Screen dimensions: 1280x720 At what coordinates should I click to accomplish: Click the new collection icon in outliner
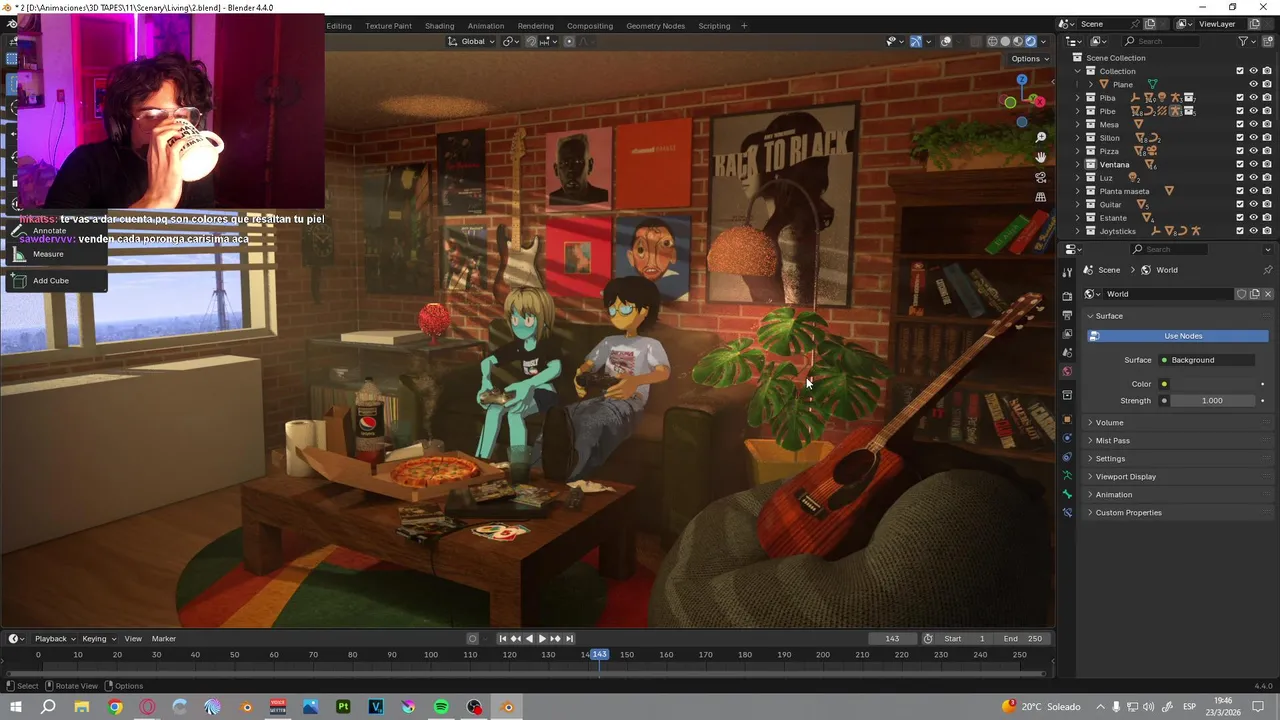[1269, 41]
